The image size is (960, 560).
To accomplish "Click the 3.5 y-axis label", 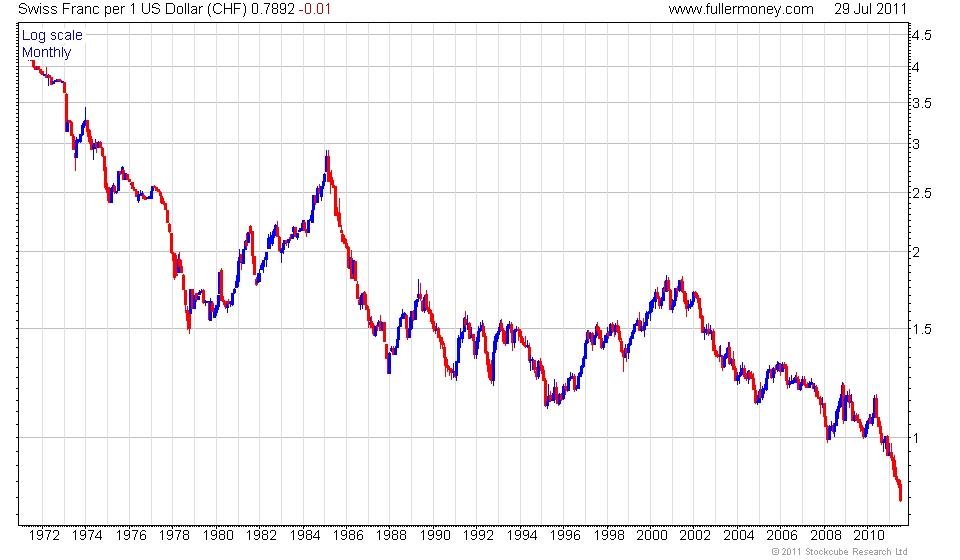I will tap(921, 103).
